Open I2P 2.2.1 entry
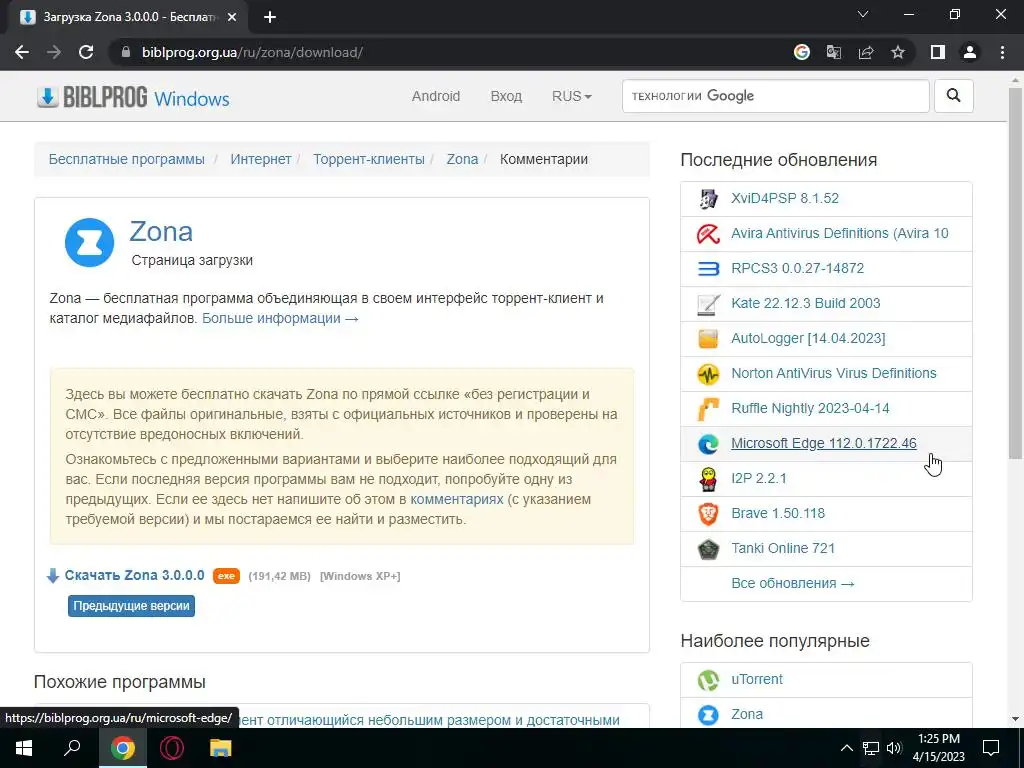The width and height of the screenshot is (1024, 768). point(758,478)
